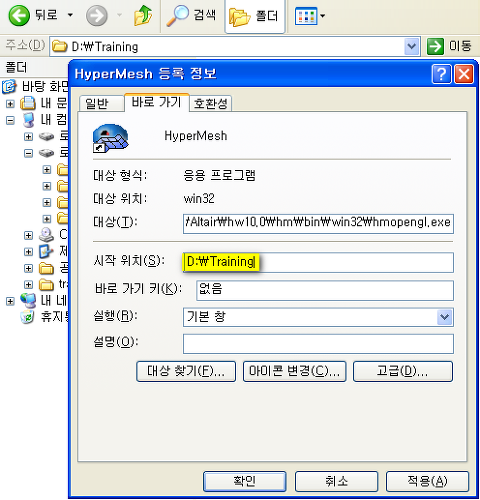Expand the 내 문서 tree node
Image resolution: width=480 pixels, height=500 pixels.
(x=10, y=104)
